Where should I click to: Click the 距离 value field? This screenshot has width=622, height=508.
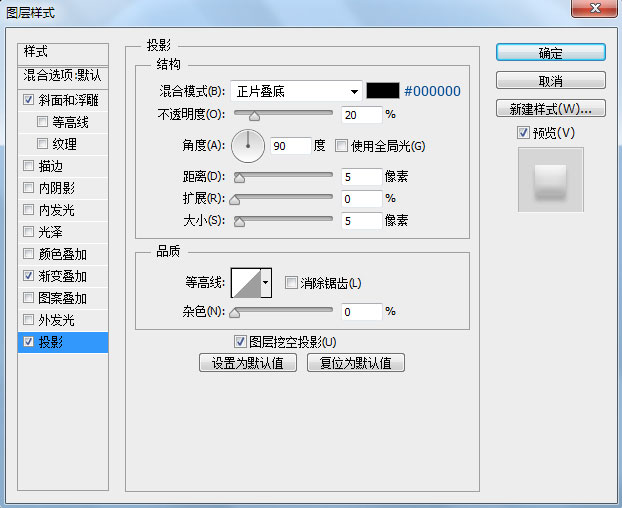pyautogui.click(x=362, y=177)
